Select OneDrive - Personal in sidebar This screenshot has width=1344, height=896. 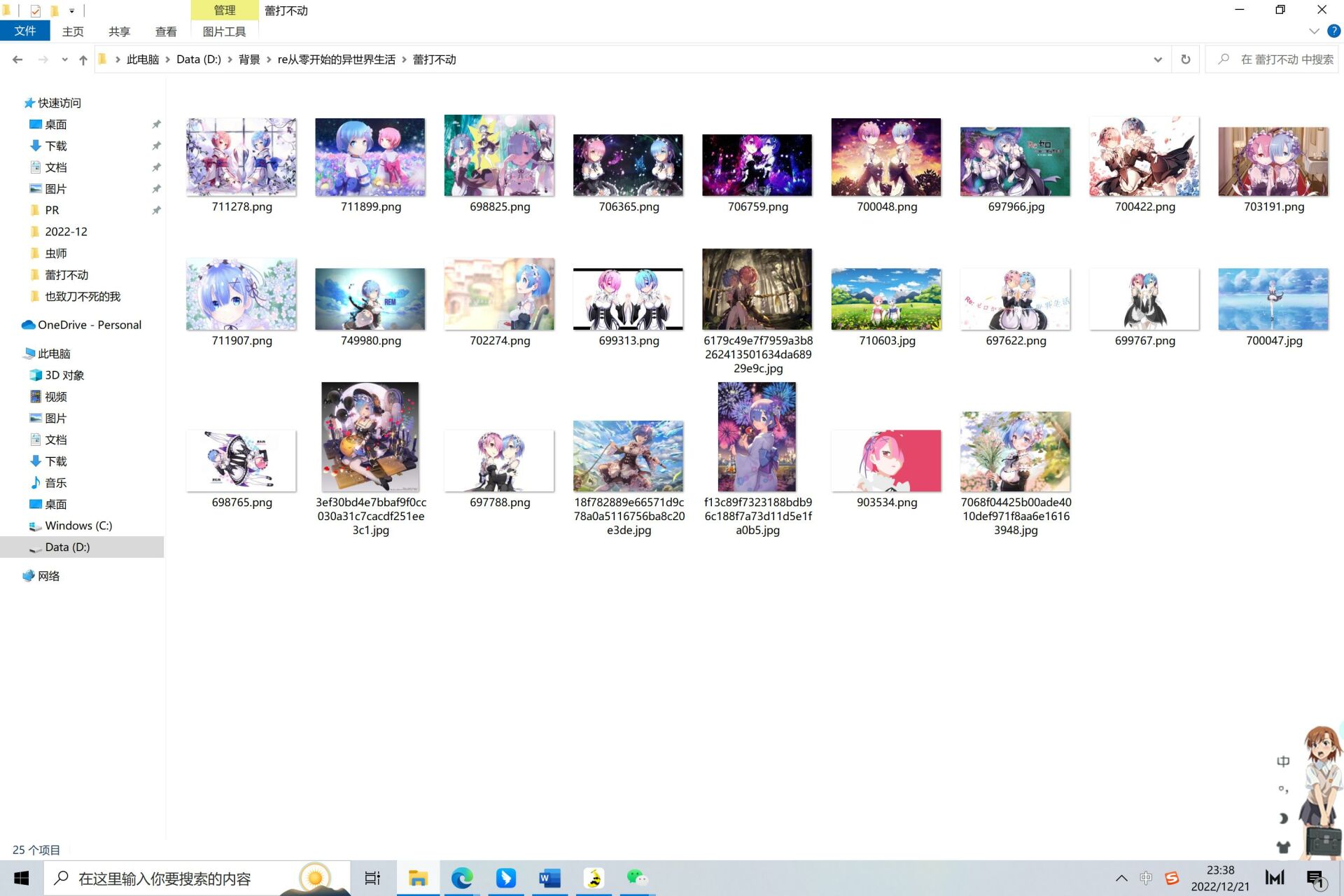[89, 325]
